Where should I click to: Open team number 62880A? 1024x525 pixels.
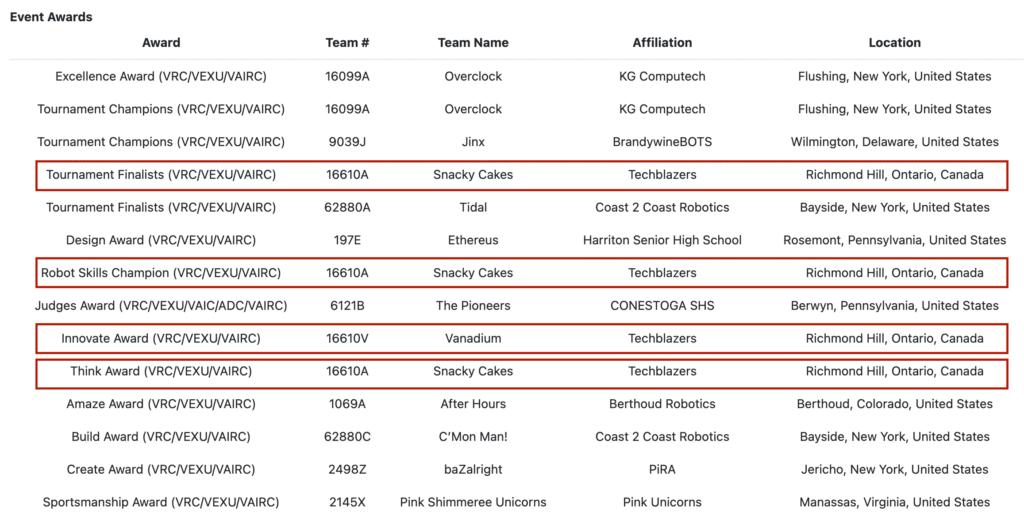[x=347, y=208]
